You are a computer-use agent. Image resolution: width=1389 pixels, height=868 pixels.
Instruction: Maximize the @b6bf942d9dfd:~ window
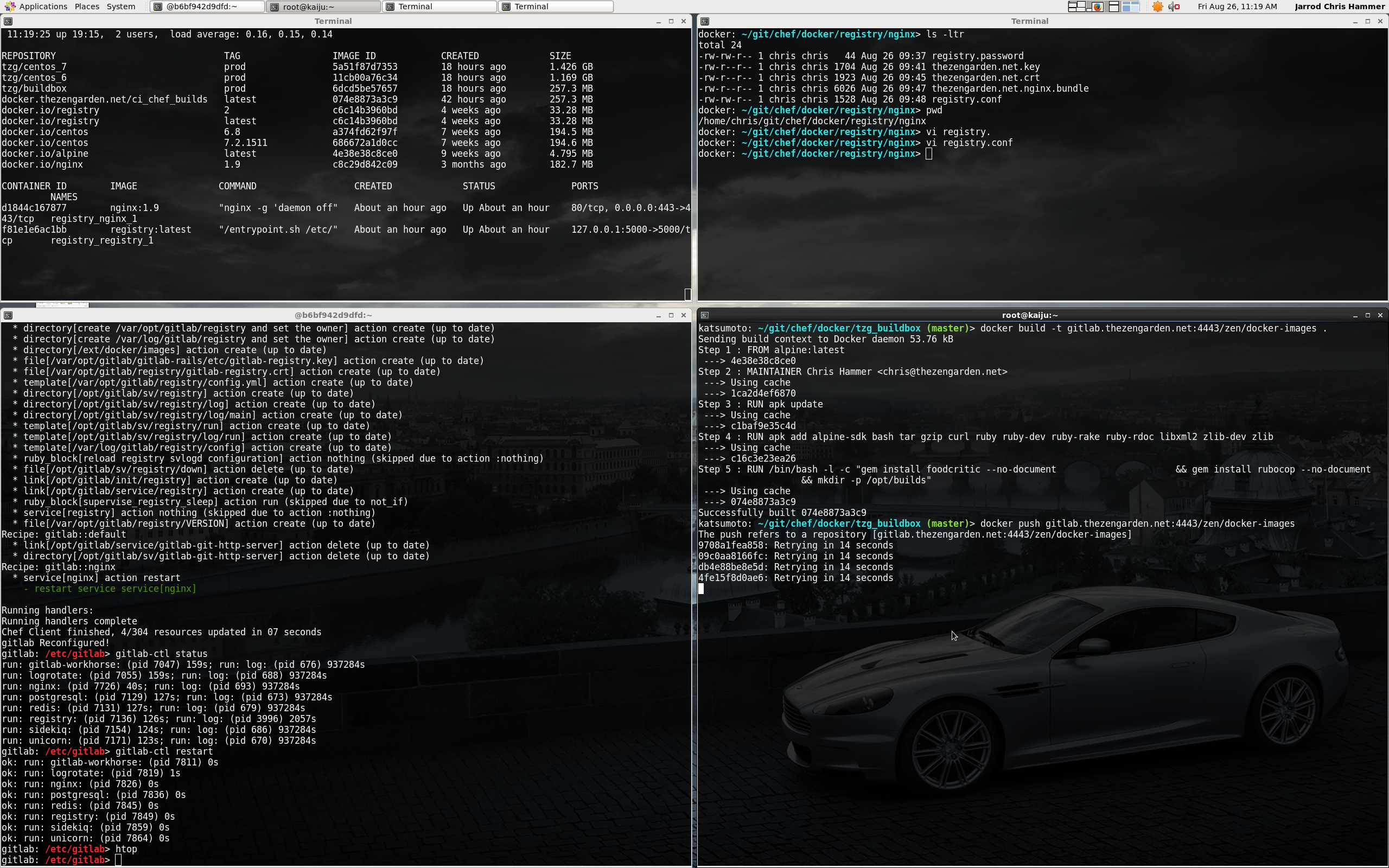[x=671, y=315]
